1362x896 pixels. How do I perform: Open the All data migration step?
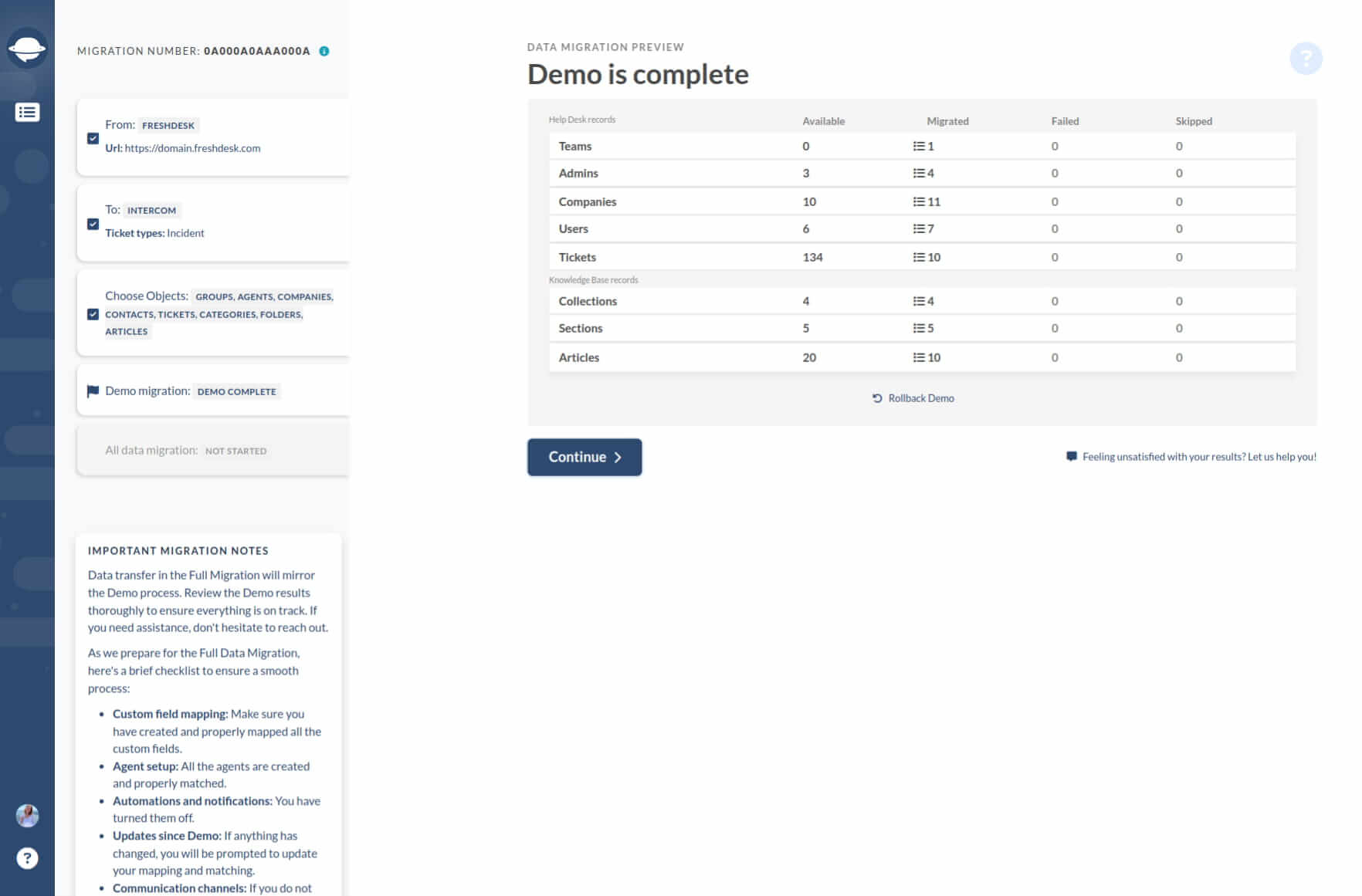pos(213,450)
